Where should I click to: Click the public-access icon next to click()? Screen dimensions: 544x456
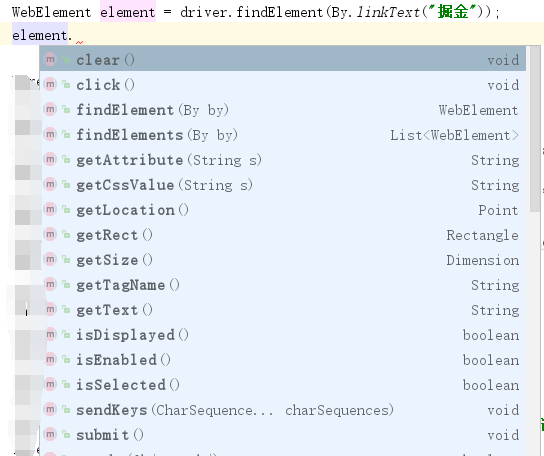(x=66, y=84)
